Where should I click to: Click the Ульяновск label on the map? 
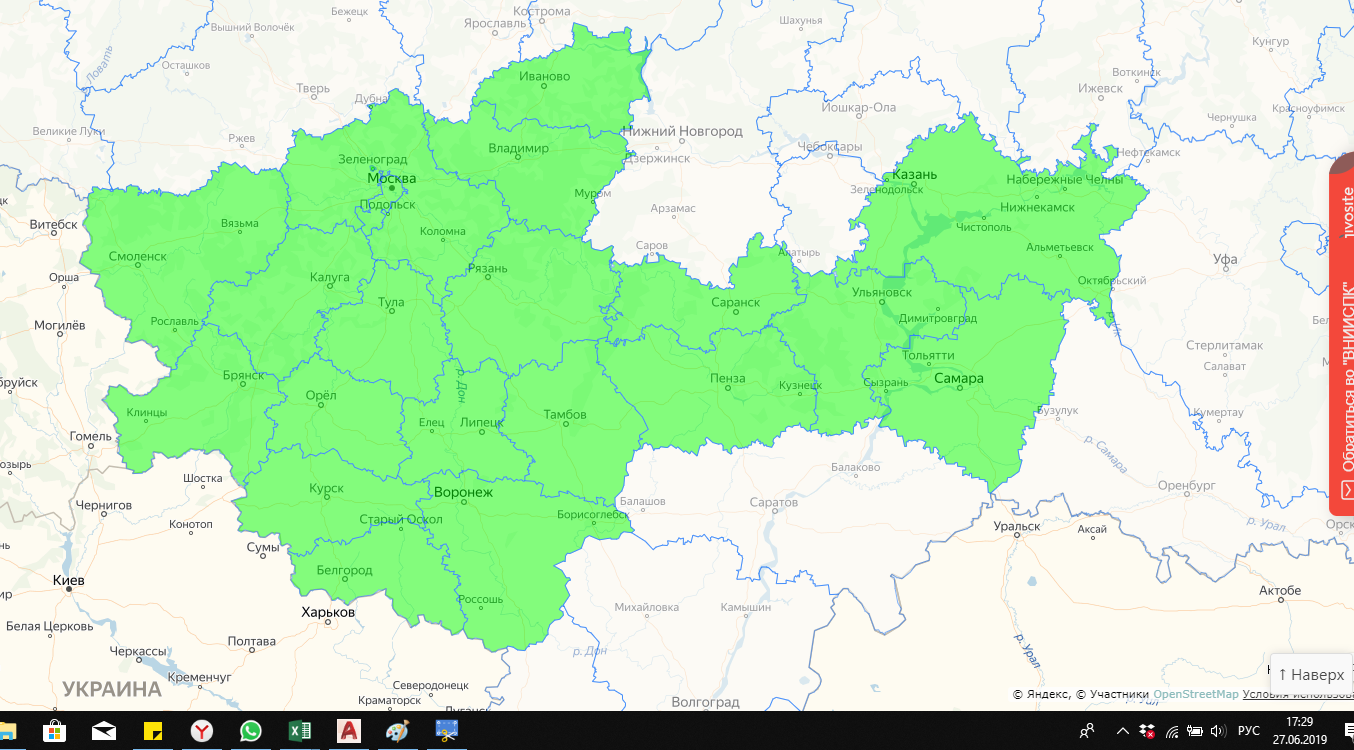pyautogui.click(x=881, y=293)
